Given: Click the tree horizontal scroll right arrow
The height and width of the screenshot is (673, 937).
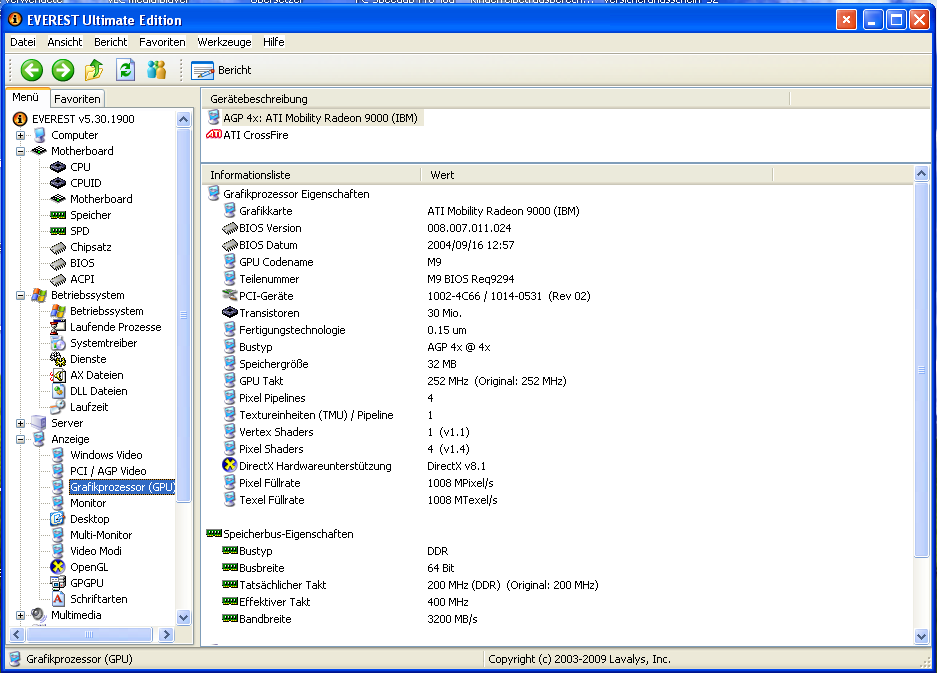Looking at the screenshot, I should pyautogui.click(x=167, y=634).
